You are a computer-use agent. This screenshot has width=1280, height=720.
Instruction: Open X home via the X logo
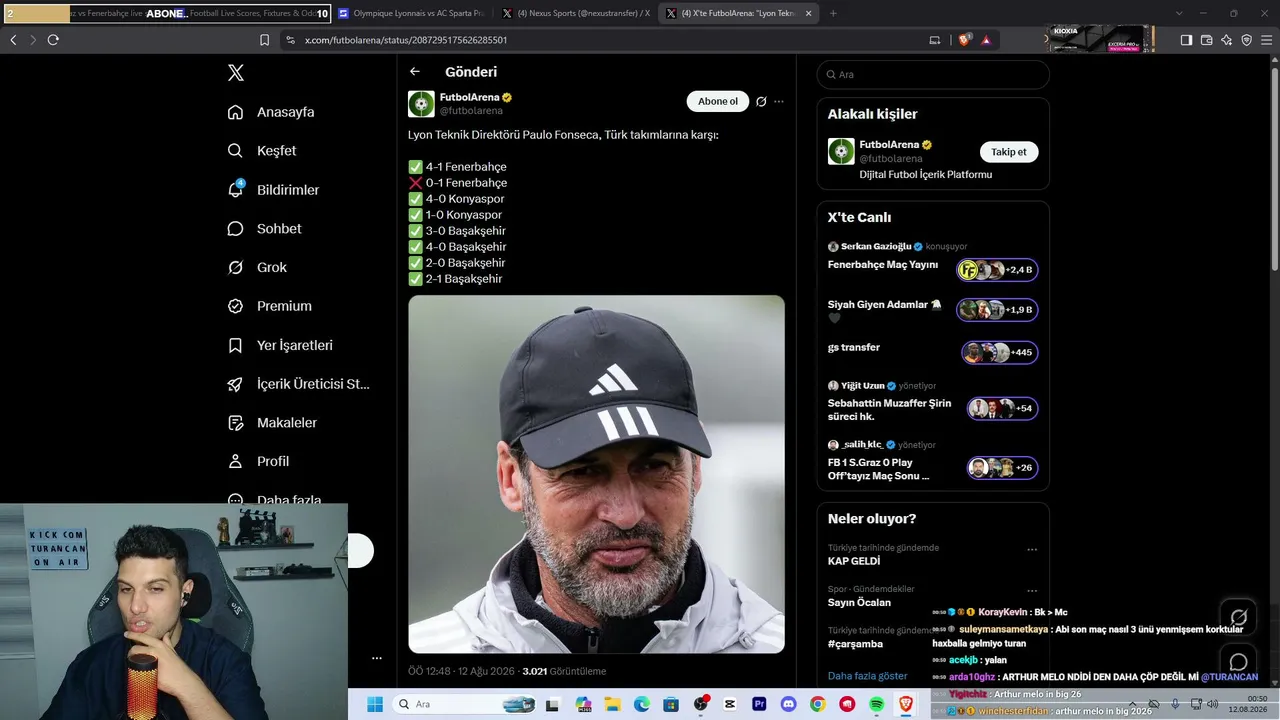(x=235, y=73)
